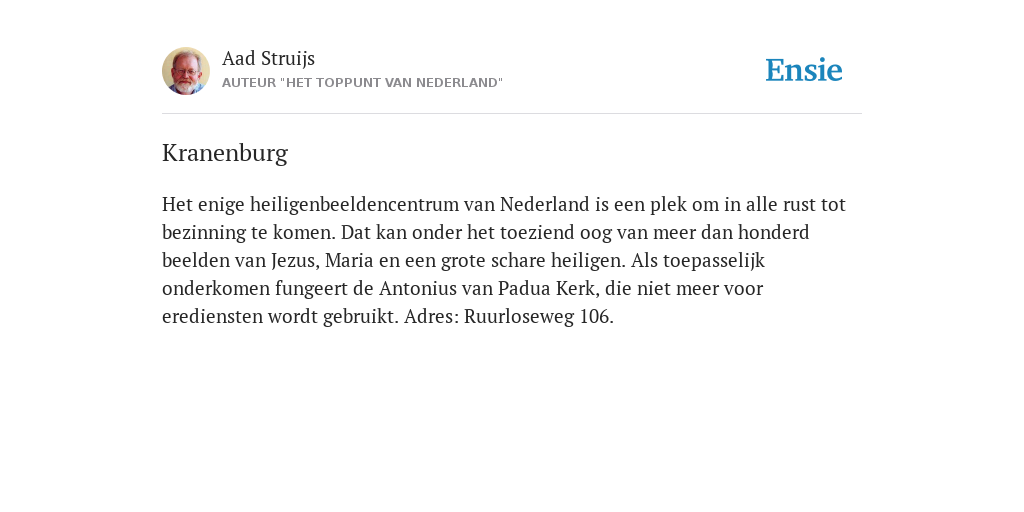
Task: Click the words Antonius van Padua Kerk
Action: pyautogui.click(x=488, y=289)
